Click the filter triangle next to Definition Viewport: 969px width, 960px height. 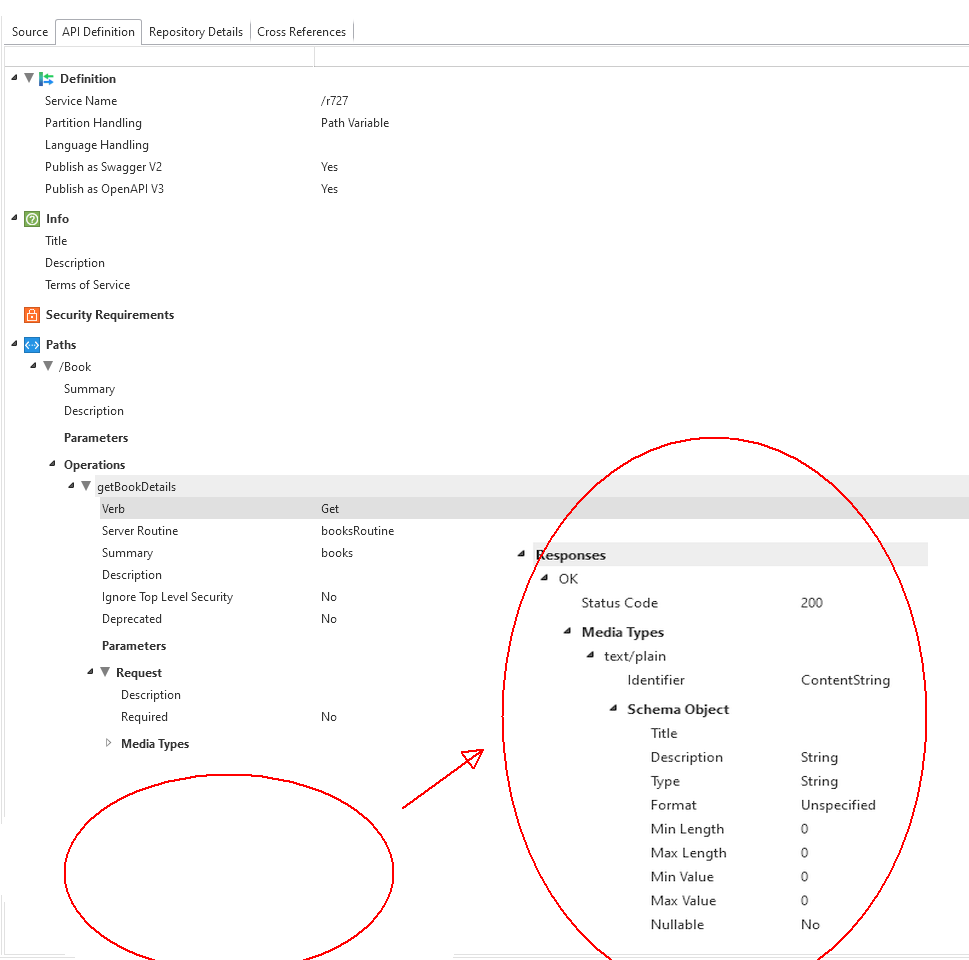click(x=29, y=79)
